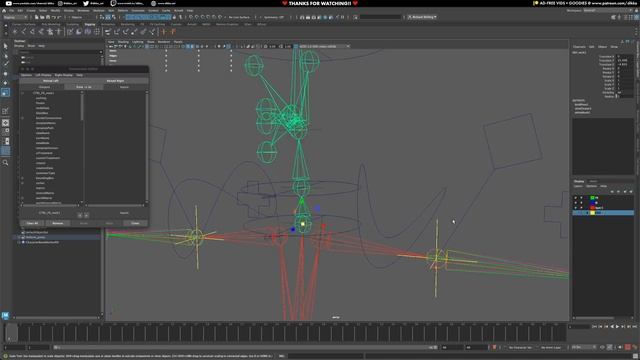Toggle Auto Keyframe button at bottom right
This screenshot has height=360, width=640.
tap(628, 347)
